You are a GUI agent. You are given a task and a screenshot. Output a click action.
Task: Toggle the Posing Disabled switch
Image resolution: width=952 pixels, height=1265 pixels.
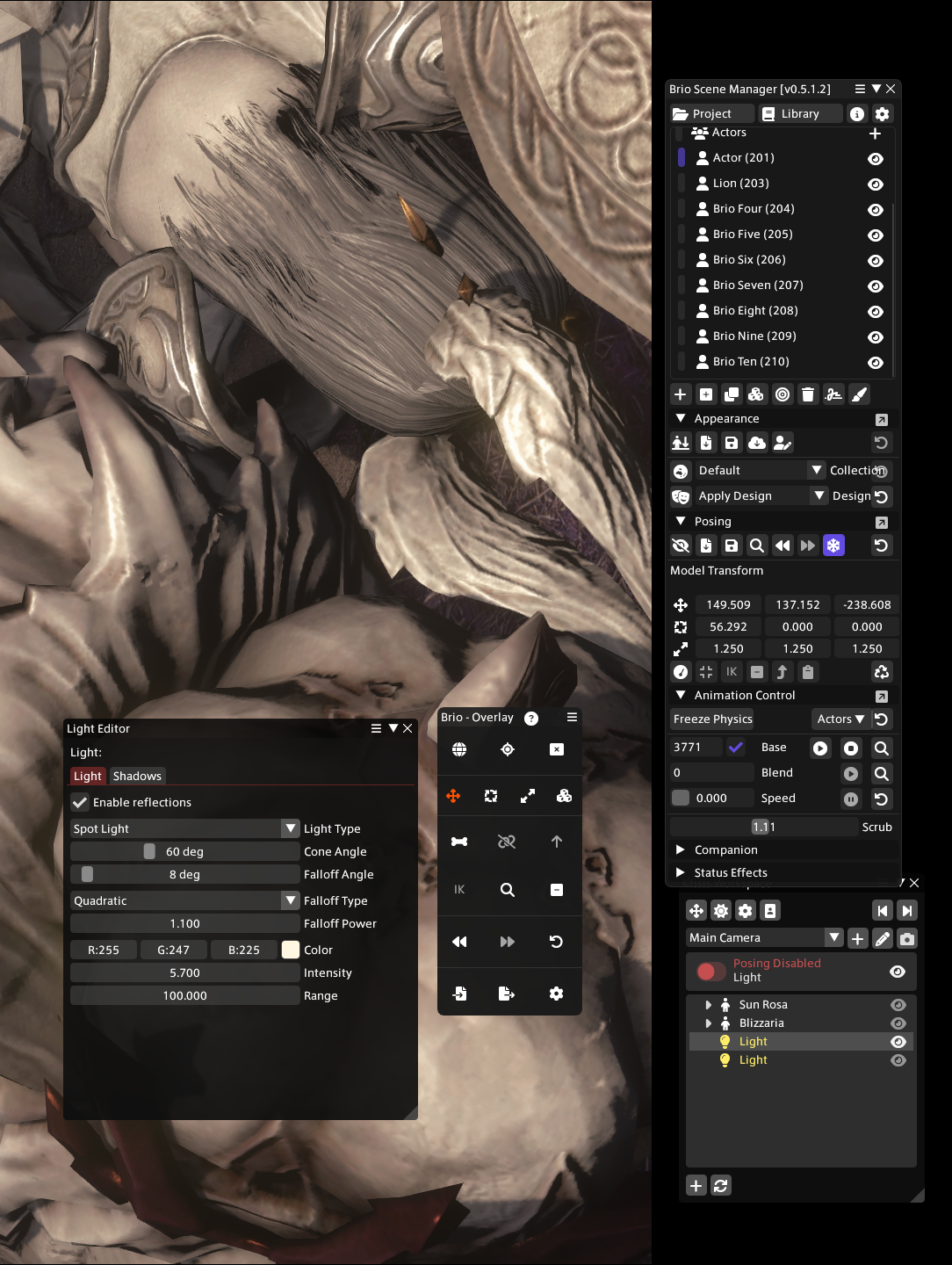click(711, 971)
